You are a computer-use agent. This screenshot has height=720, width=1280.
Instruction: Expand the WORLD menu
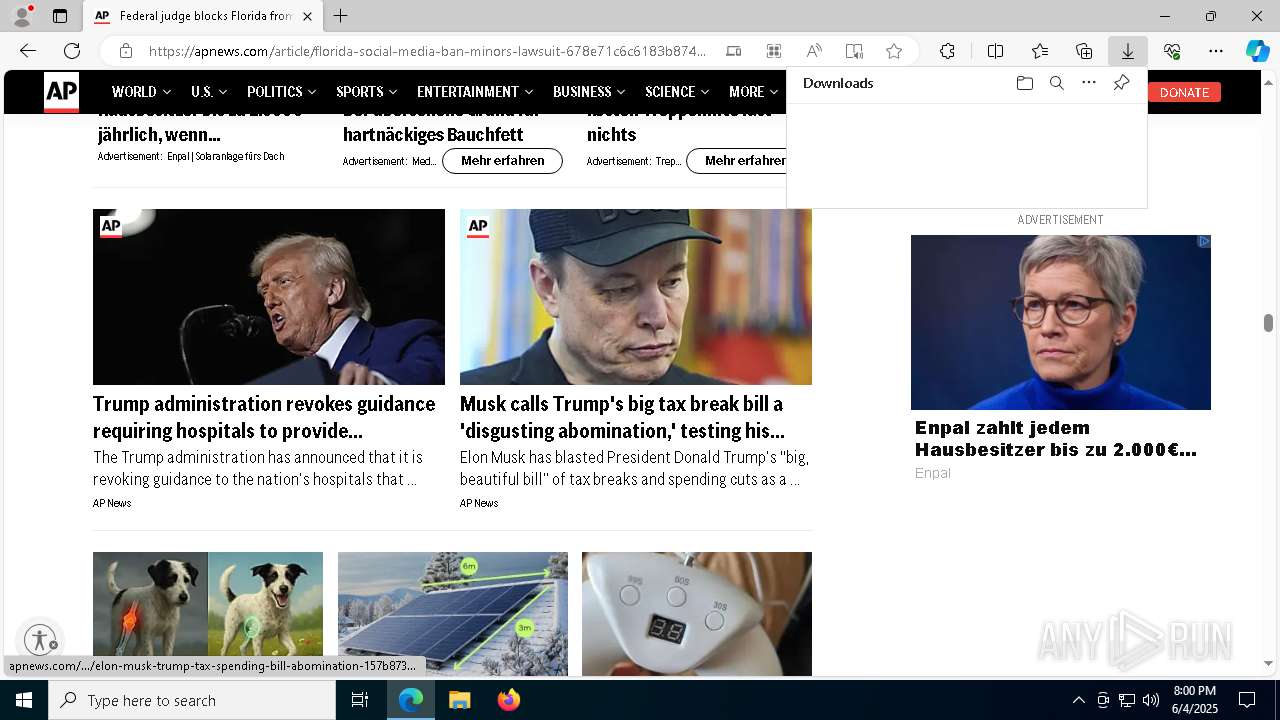click(x=141, y=92)
